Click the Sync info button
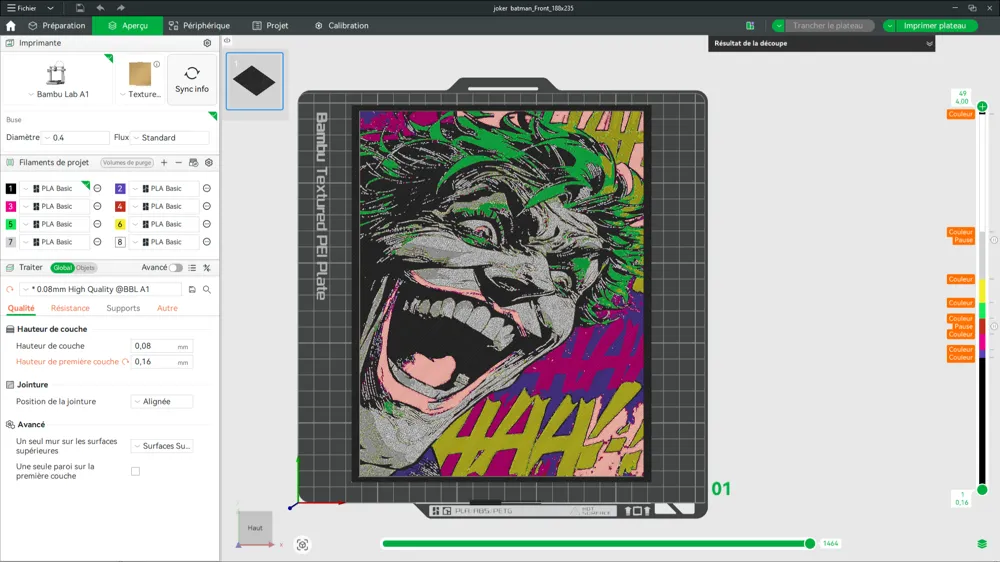Screen dimensions: 1000x562 click(x=192, y=79)
